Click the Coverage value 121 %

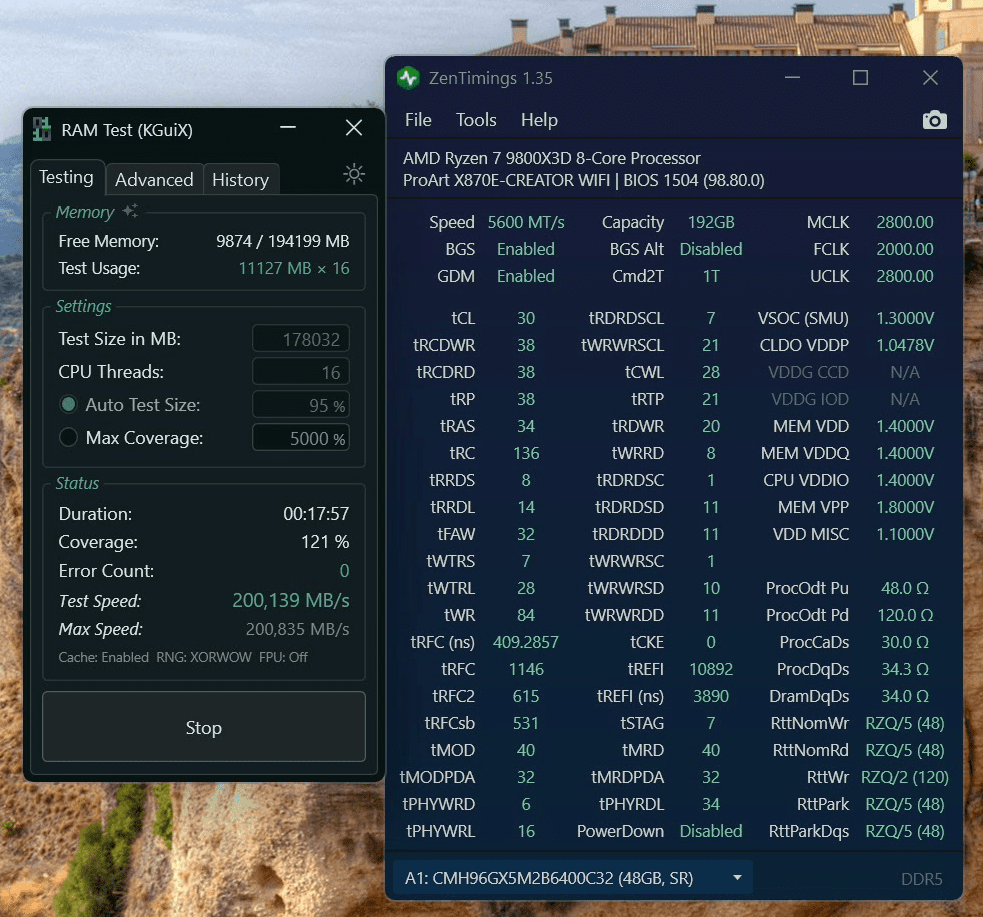[325, 542]
